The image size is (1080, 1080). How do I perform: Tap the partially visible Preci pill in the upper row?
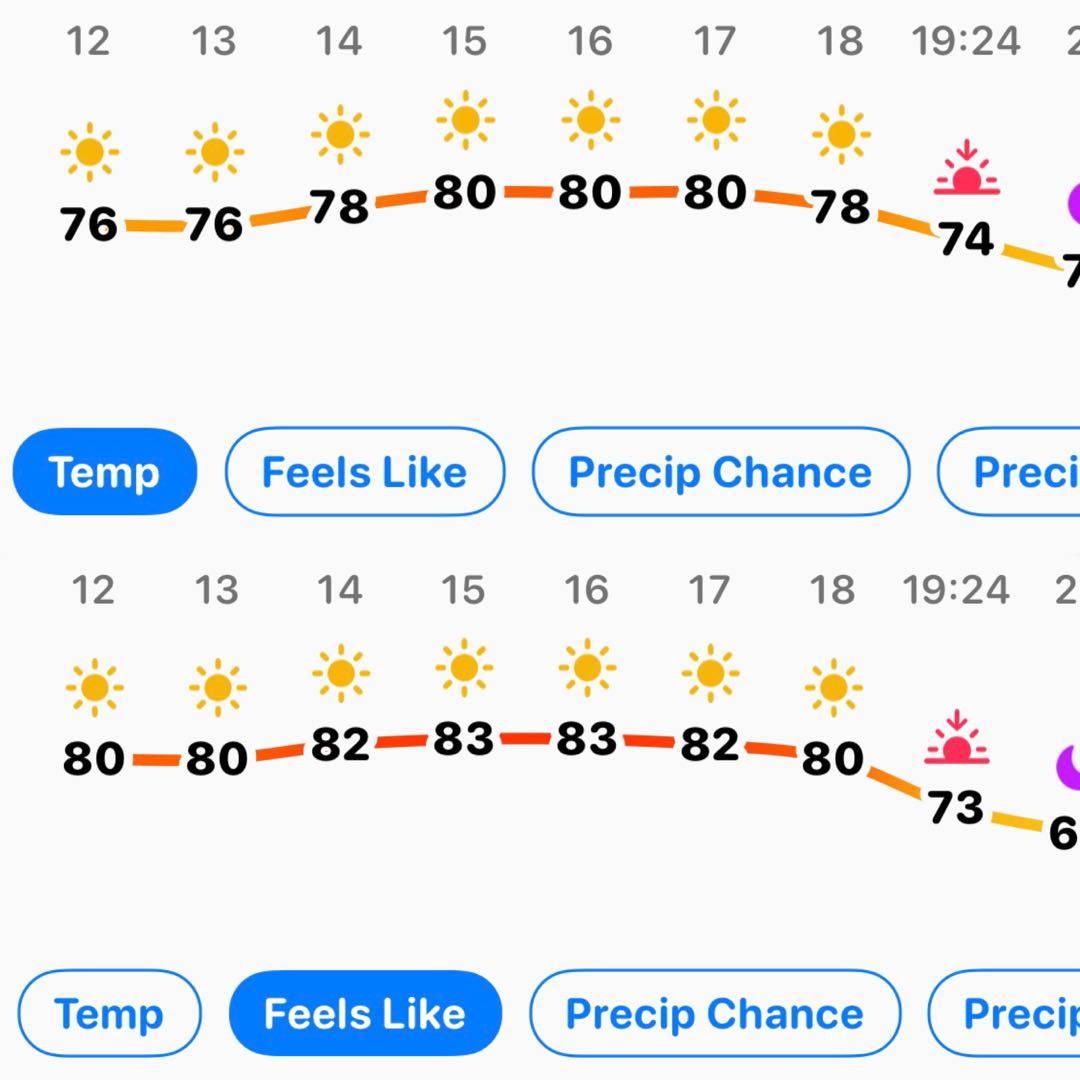pyautogui.click(x=1009, y=472)
